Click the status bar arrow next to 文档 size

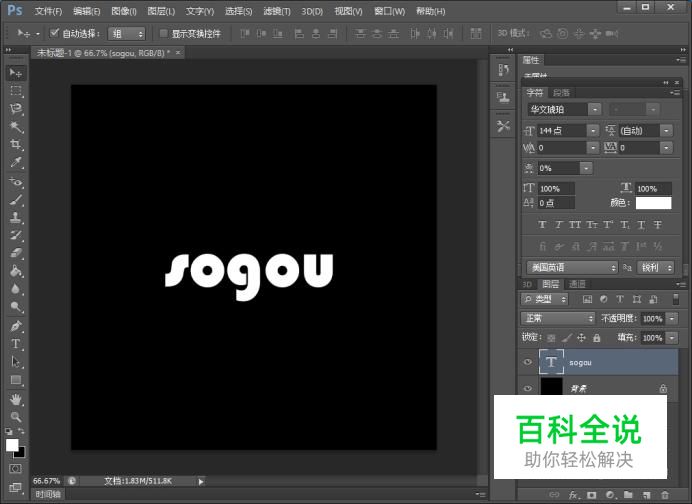(x=201, y=481)
